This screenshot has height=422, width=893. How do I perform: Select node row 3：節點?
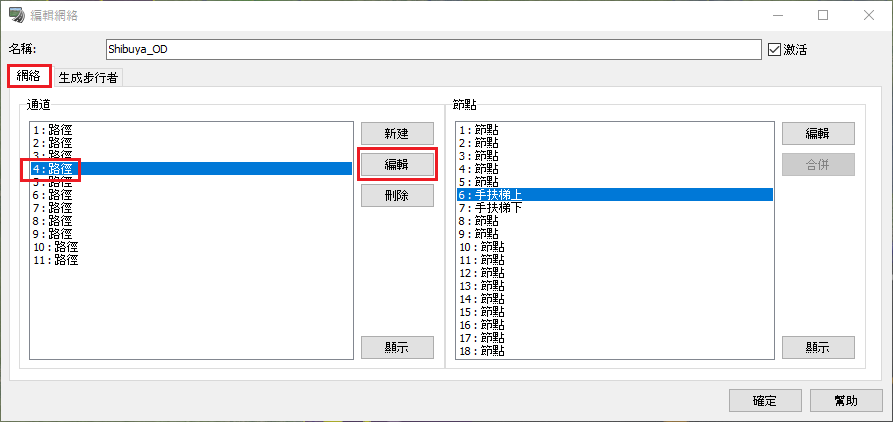pos(615,156)
